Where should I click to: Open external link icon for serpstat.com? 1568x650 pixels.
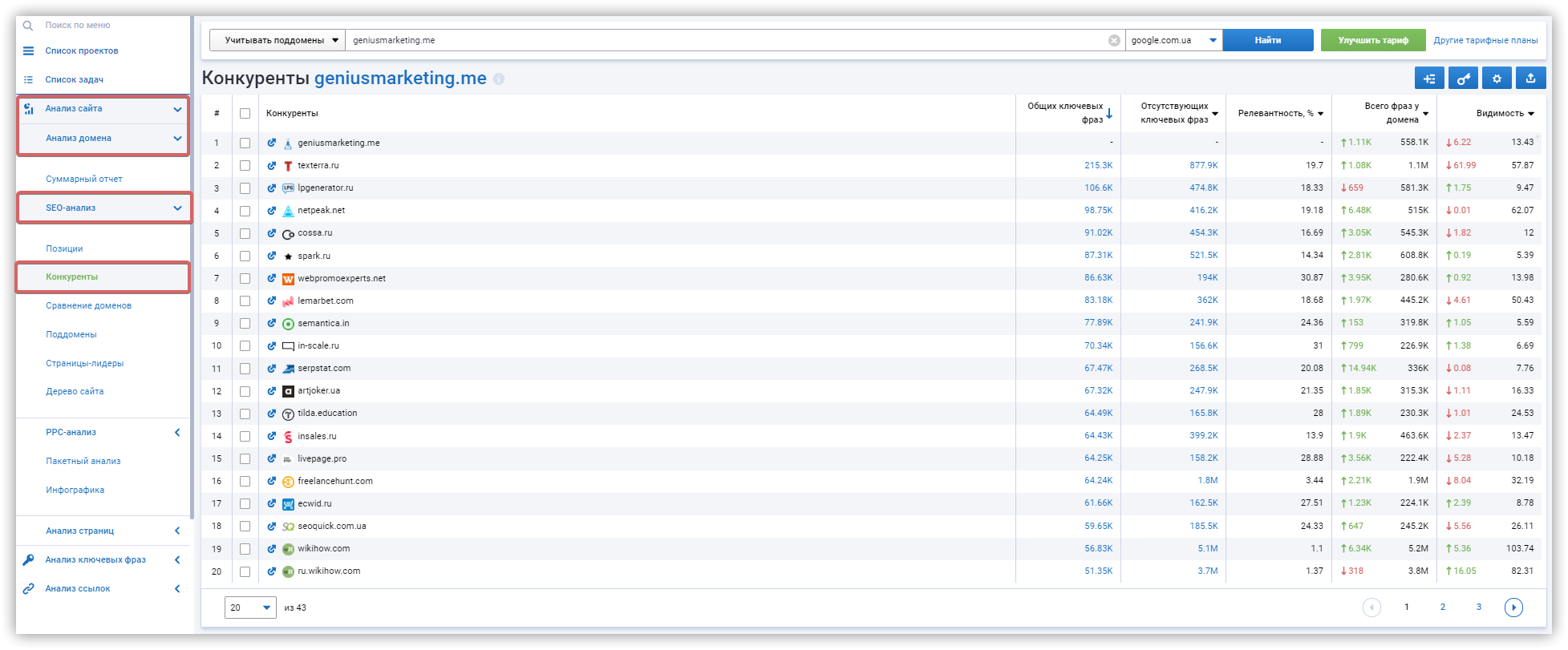[272, 368]
